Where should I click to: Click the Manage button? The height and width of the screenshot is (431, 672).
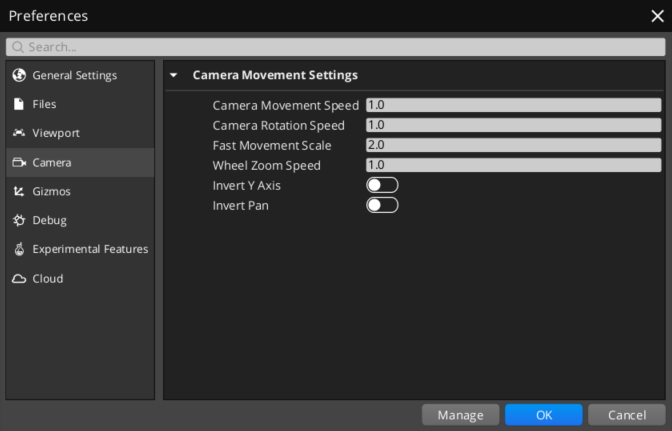[460, 415]
